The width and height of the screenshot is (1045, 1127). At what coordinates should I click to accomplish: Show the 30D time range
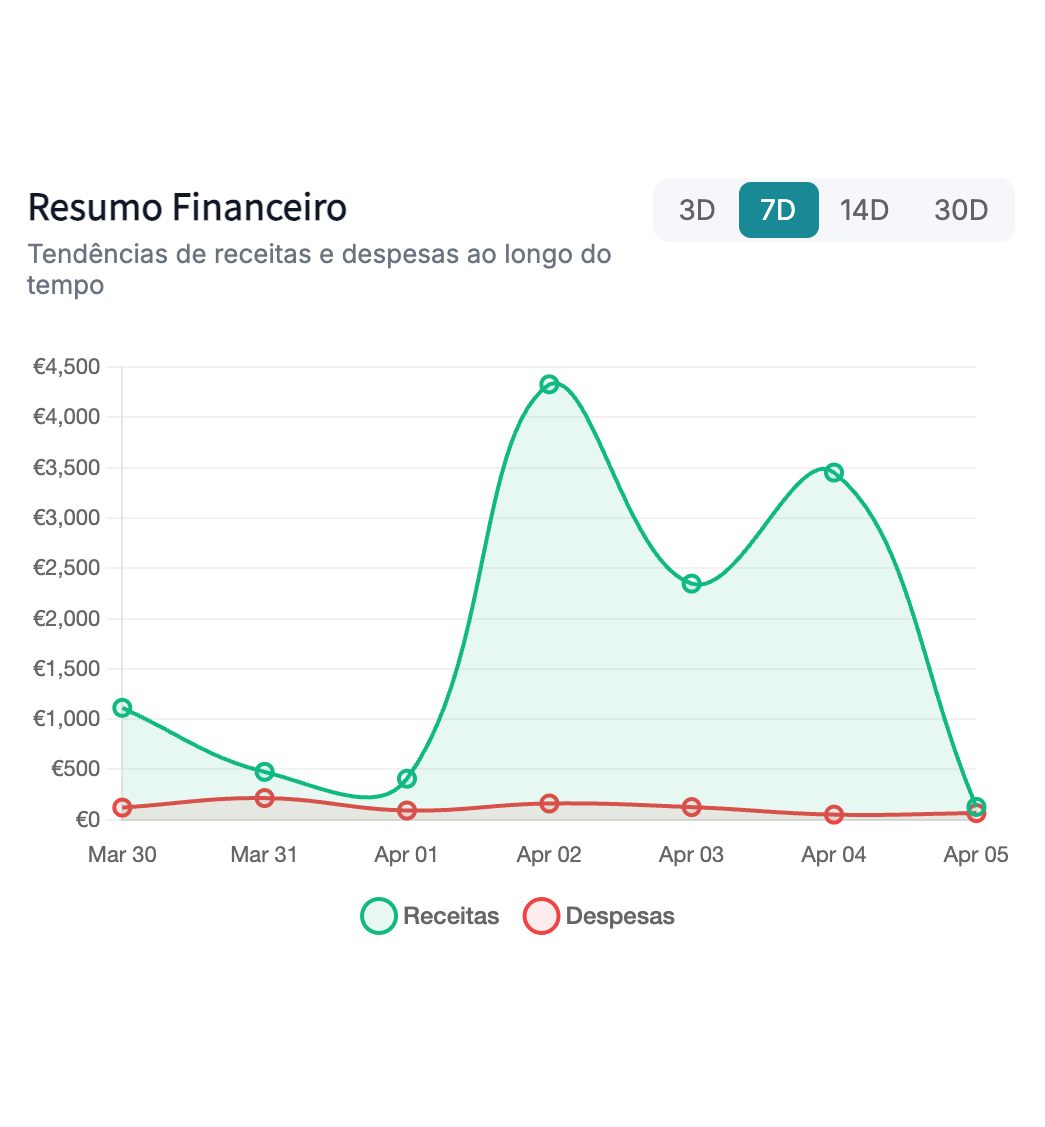coord(961,210)
